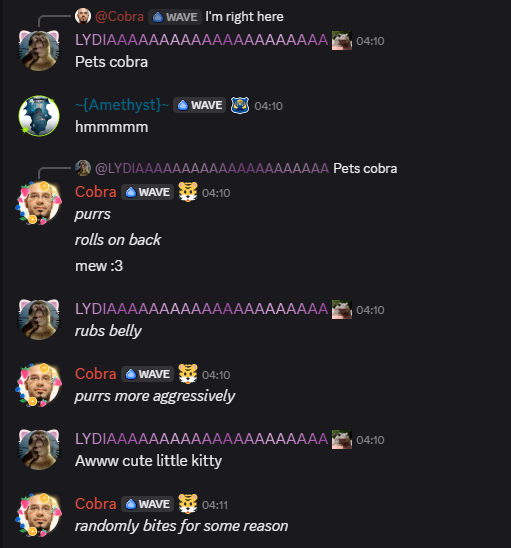
Task: Click the police badge icon beside Amethyst
Action: coord(240,105)
